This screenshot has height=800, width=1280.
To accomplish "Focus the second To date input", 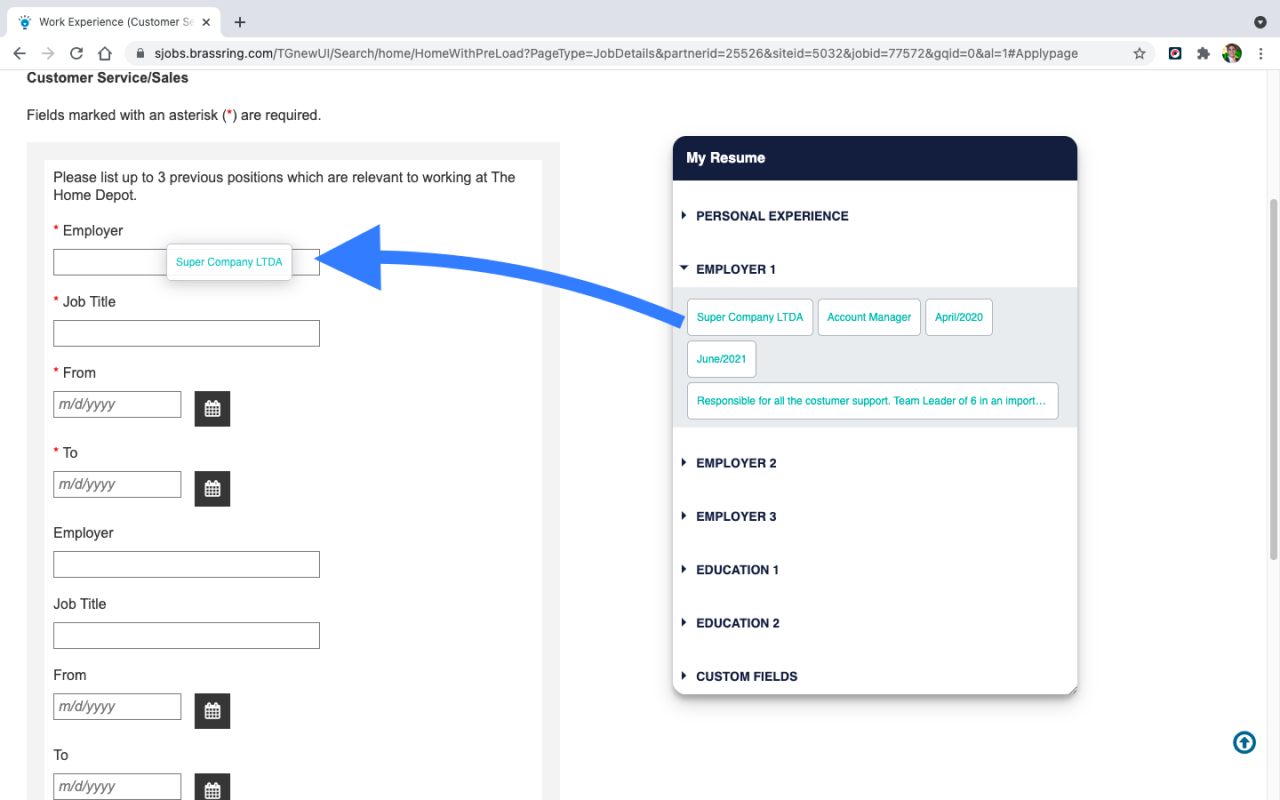I will (x=117, y=786).
